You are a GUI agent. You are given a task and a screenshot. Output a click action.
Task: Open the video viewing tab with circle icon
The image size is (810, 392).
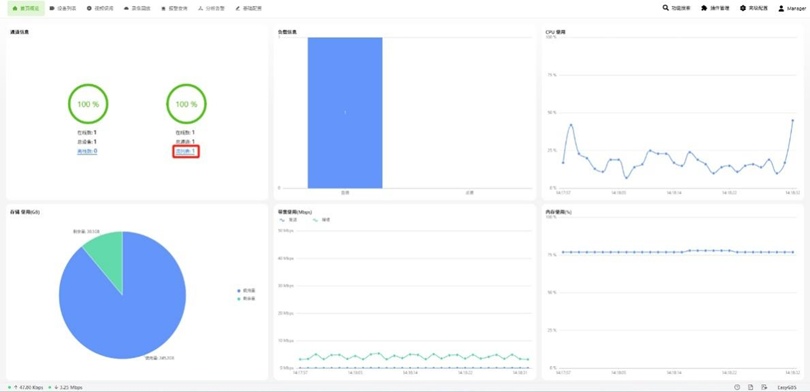click(x=100, y=8)
